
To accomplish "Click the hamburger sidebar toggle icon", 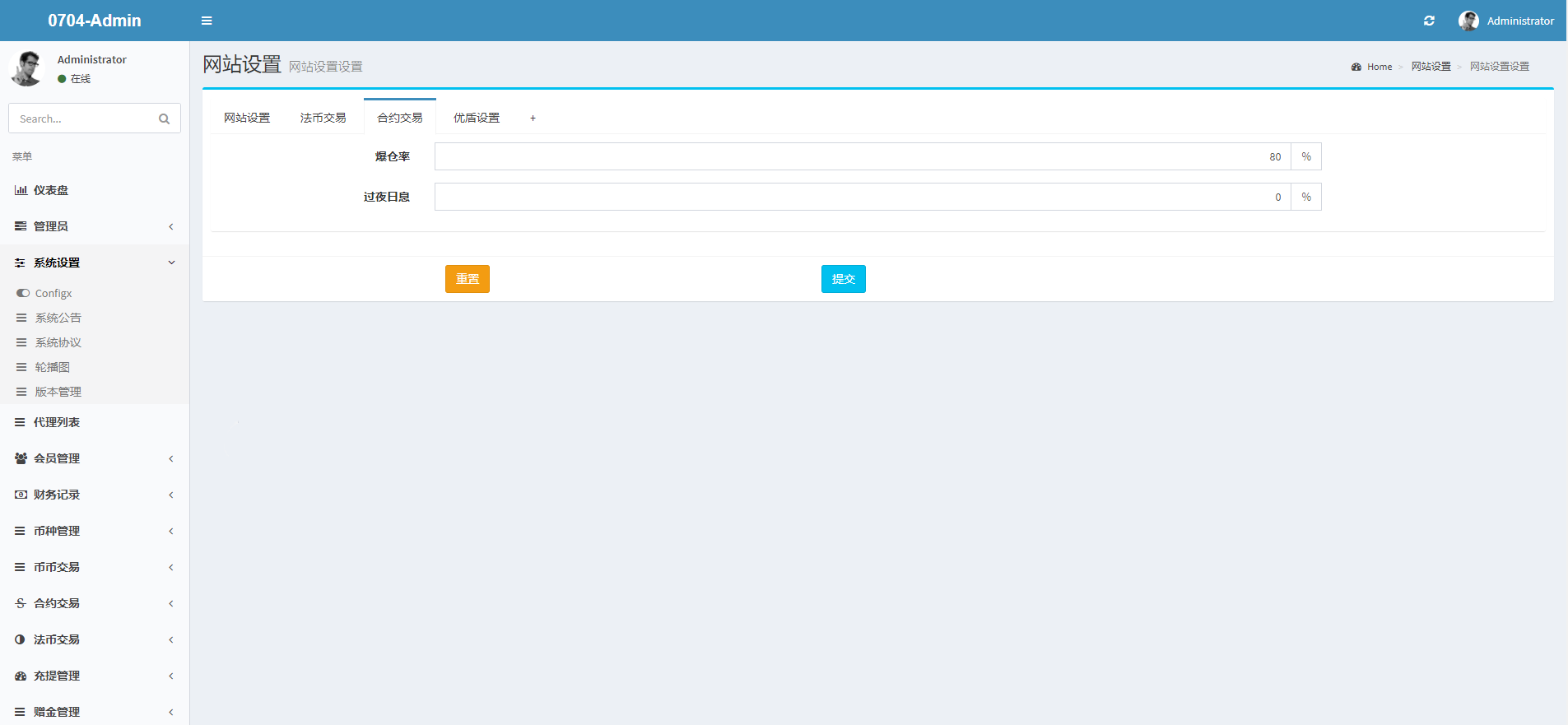I will click(207, 21).
